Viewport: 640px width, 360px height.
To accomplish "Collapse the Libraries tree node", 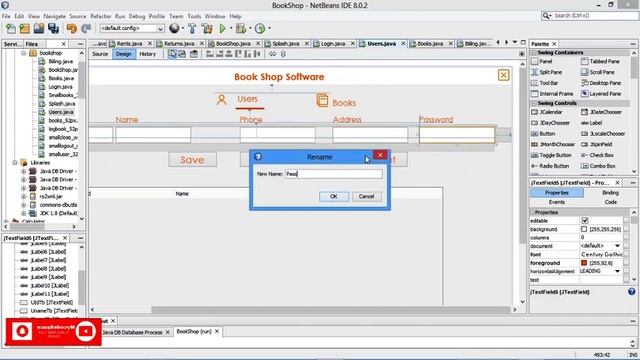I will pyautogui.click(x=15, y=162).
